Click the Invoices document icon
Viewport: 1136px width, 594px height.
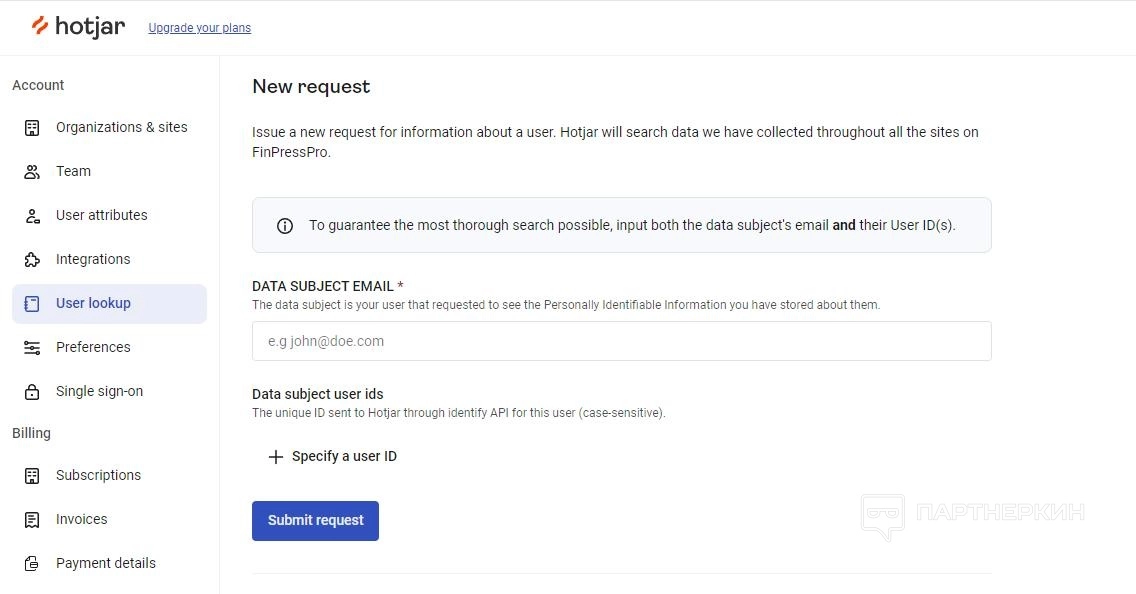pyautogui.click(x=32, y=520)
